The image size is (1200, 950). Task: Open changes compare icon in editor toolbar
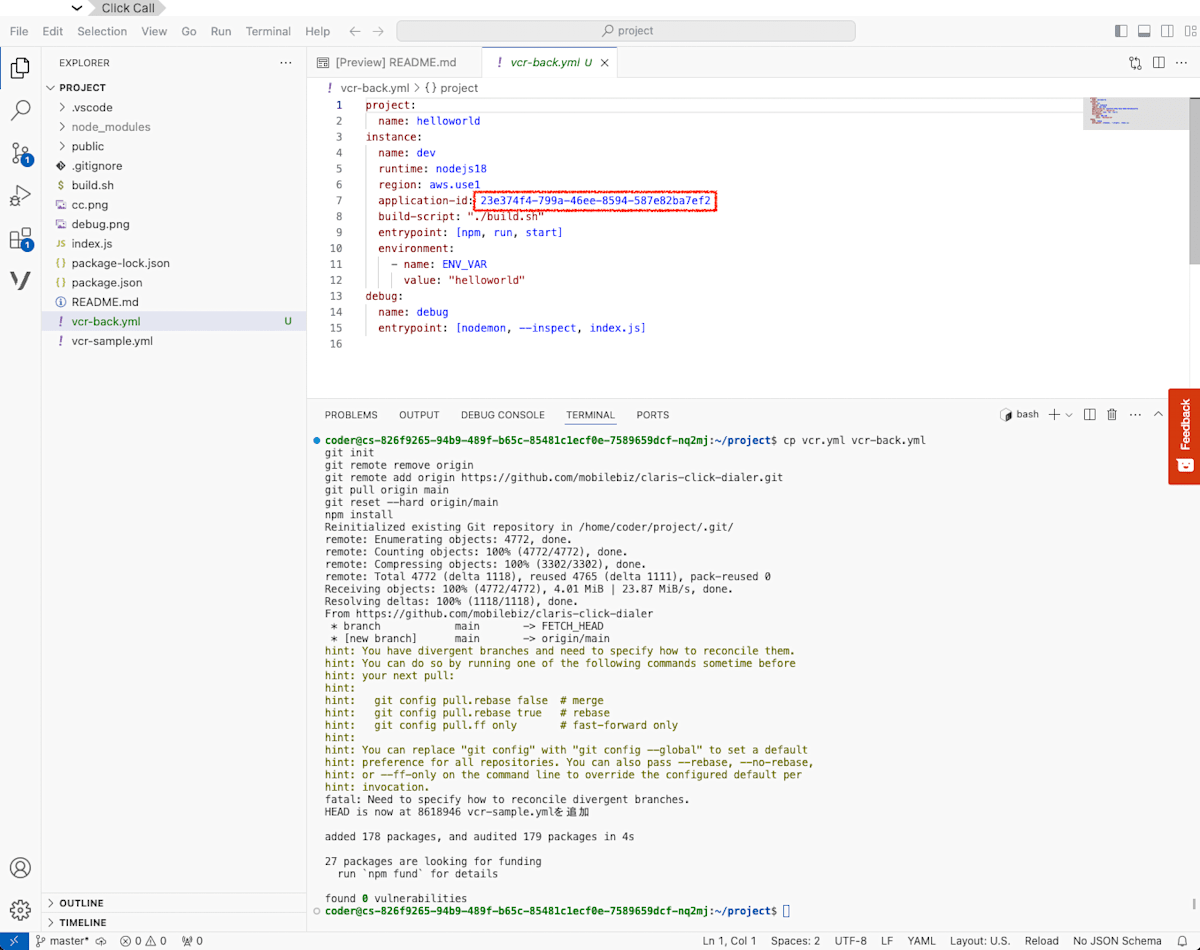pos(1135,62)
